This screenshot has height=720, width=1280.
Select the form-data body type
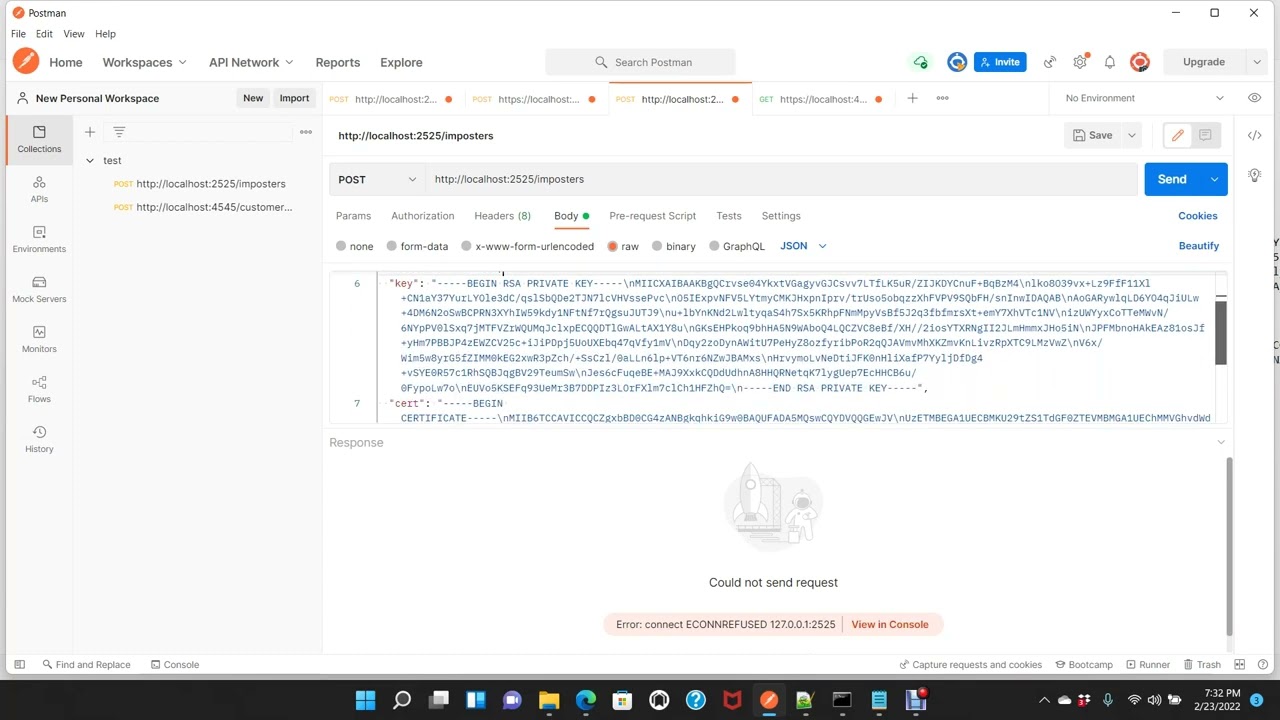point(418,246)
